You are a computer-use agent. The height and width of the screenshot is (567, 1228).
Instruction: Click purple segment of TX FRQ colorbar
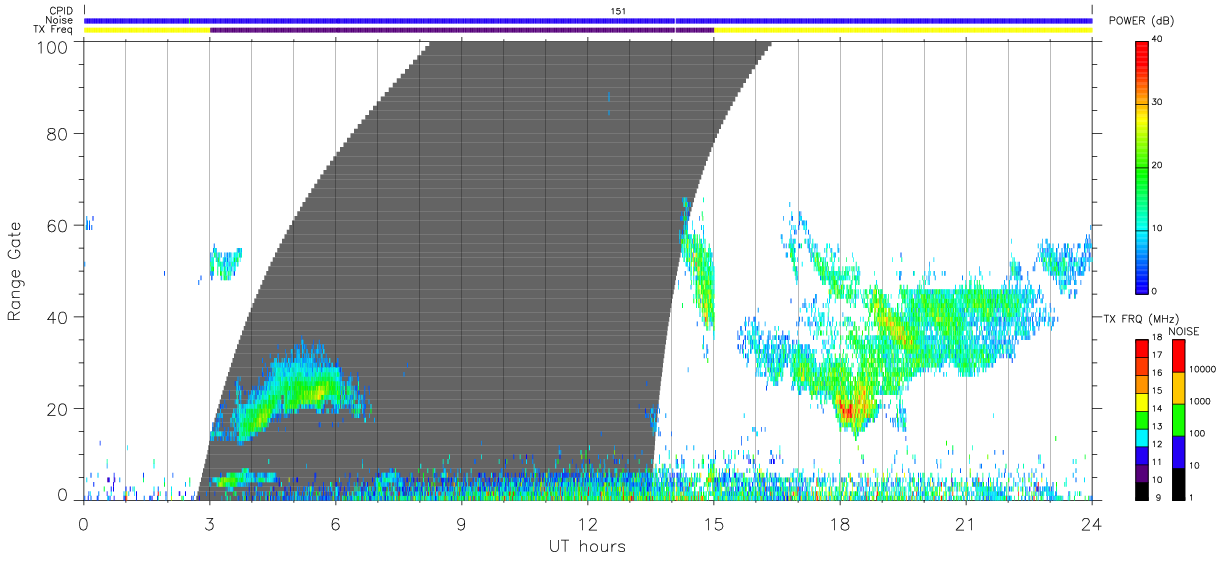1142,473
